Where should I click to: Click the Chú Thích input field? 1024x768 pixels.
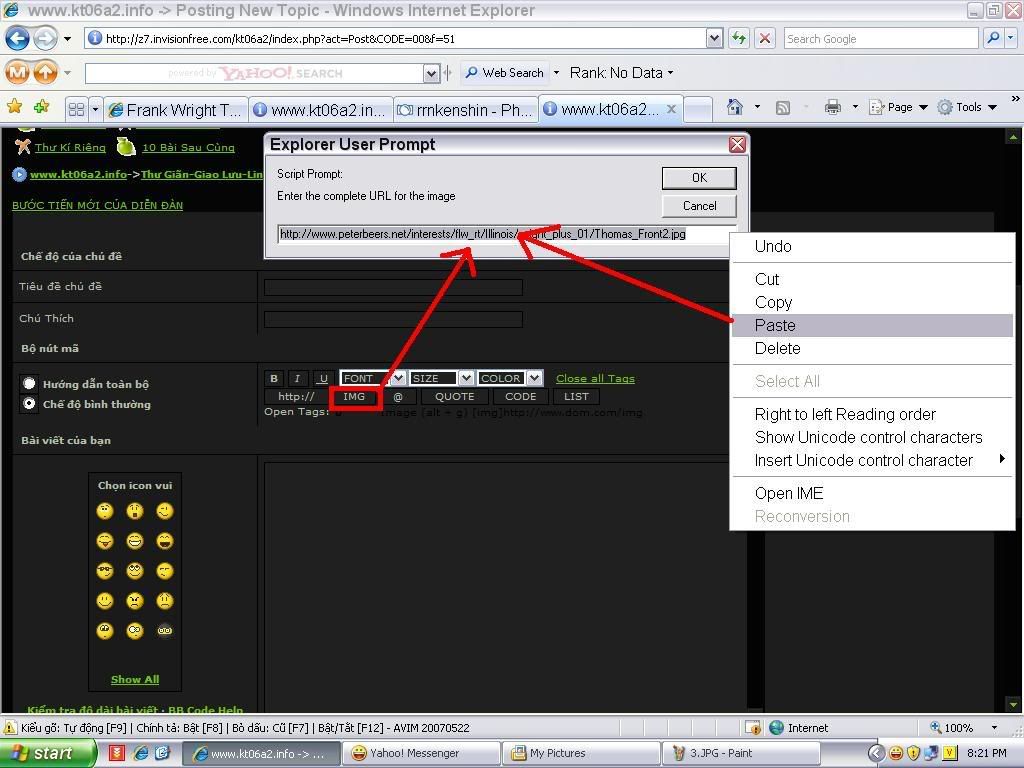click(393, 319)
